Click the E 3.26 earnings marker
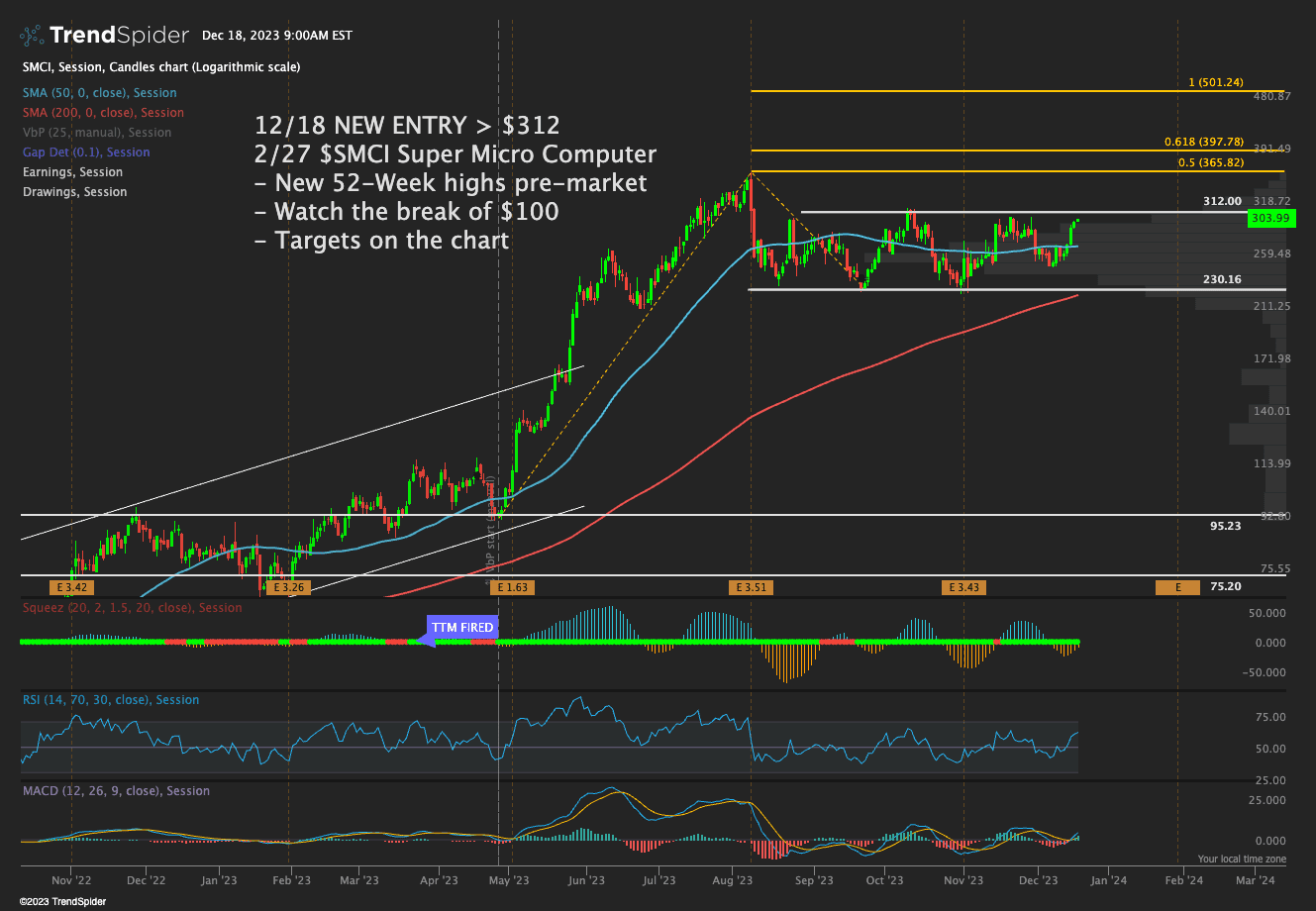The width and height of the screenshot is (1316, 911). tap(289, 587)
